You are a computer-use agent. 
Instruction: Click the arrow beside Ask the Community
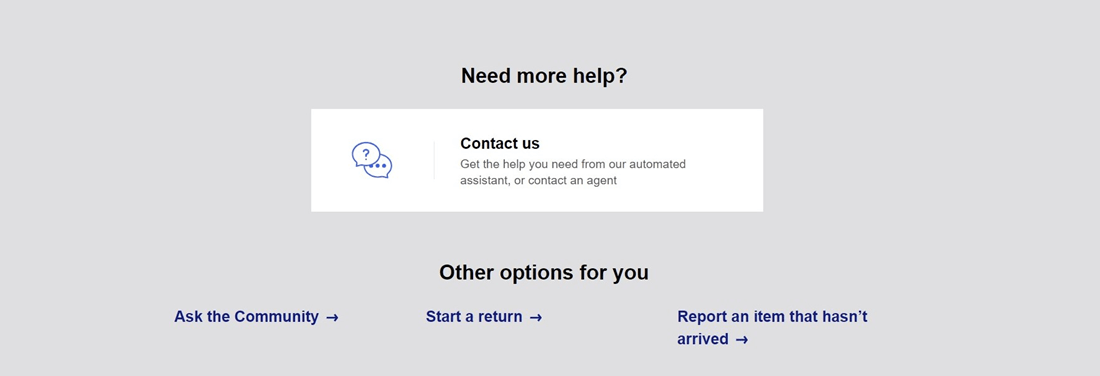click(333, 318)
